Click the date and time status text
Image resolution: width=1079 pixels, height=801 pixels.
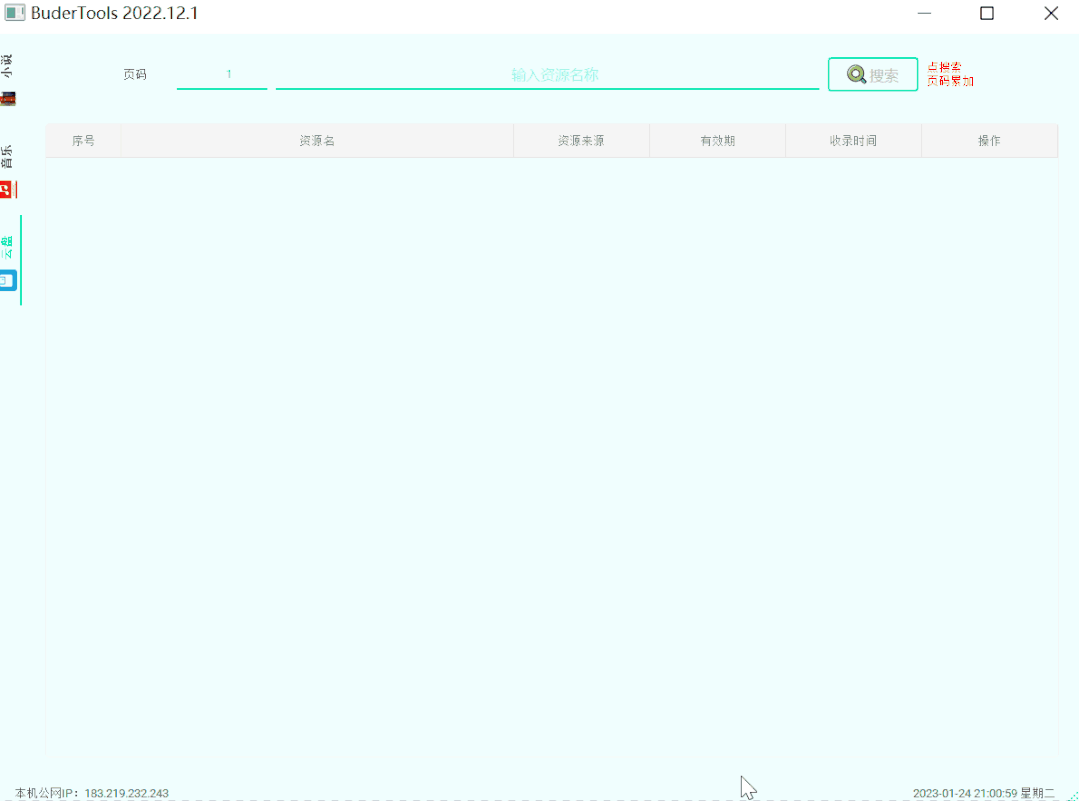[x=983, y=793]
